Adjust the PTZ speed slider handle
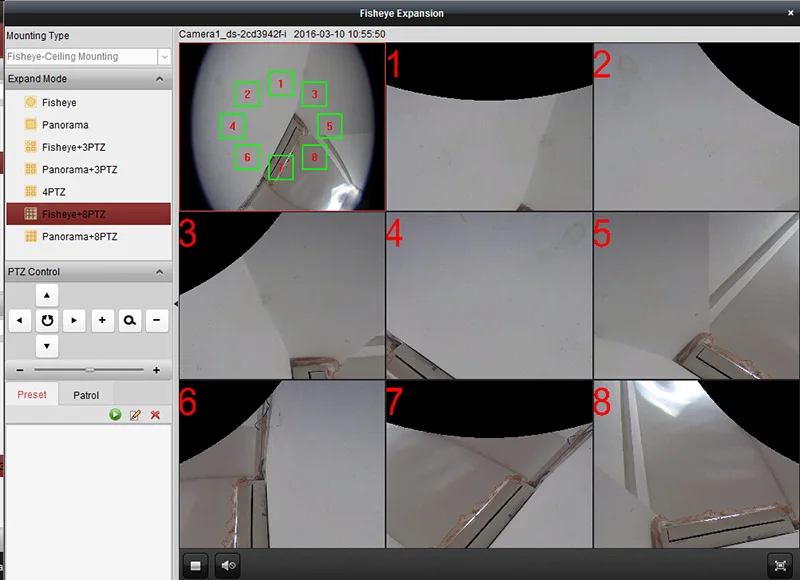This screenshot has height=580, width=800. click(90, 370)
